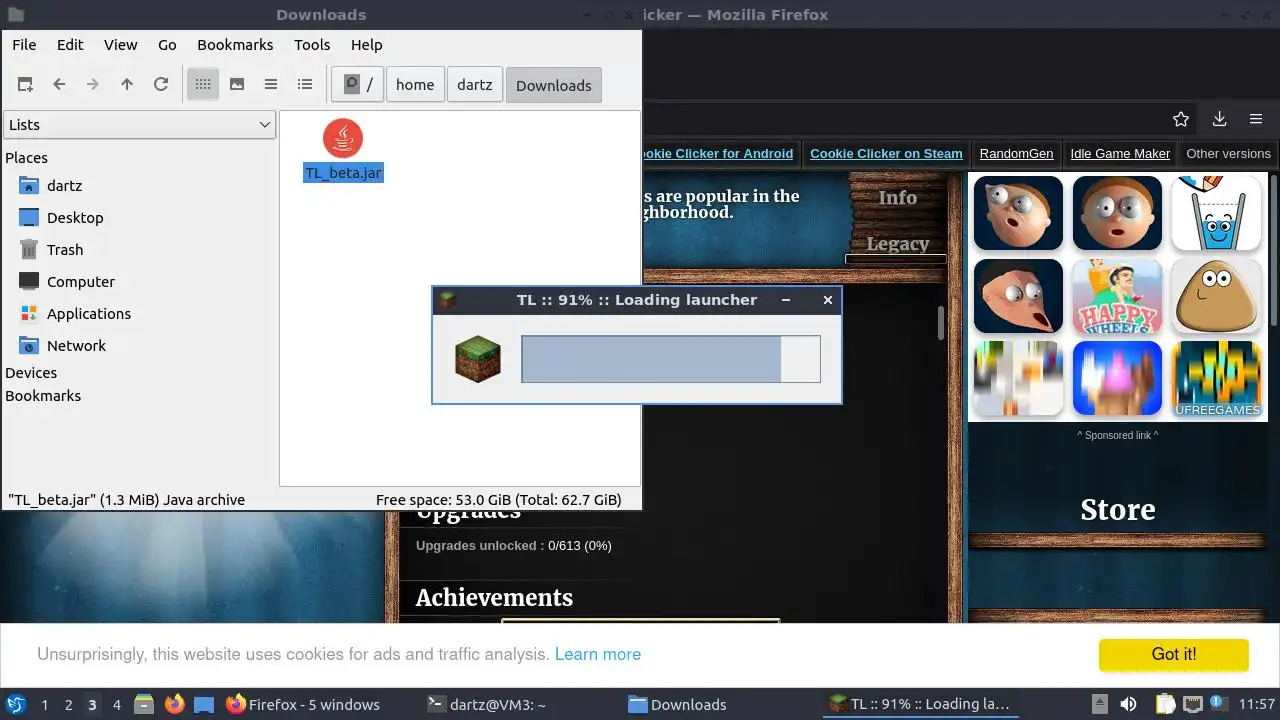The image size is (1280, 720).
Task: Click the grass block icon in launcher dialog
Action: click(478, 360)
